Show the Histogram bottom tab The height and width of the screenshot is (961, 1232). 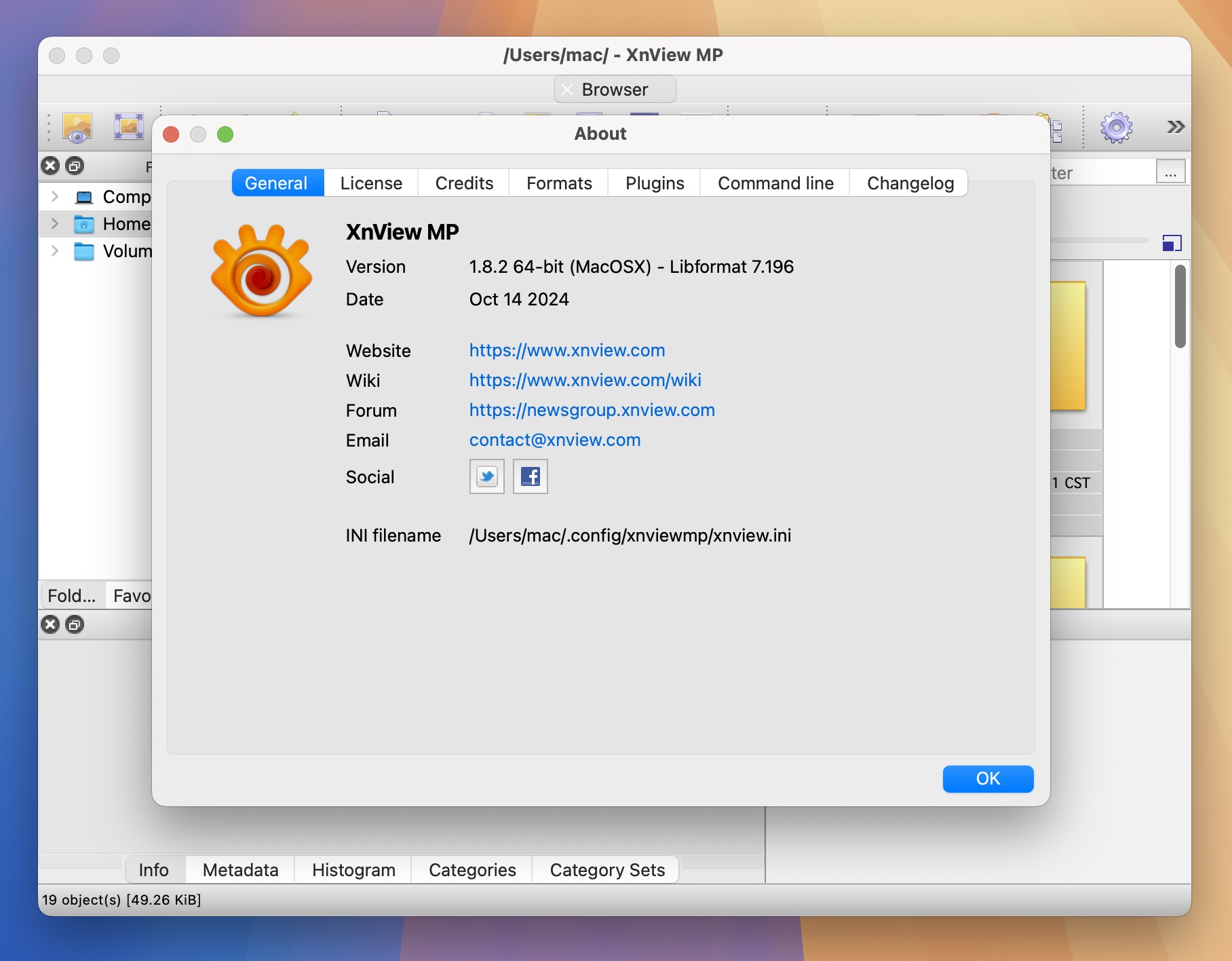[353, 870]
